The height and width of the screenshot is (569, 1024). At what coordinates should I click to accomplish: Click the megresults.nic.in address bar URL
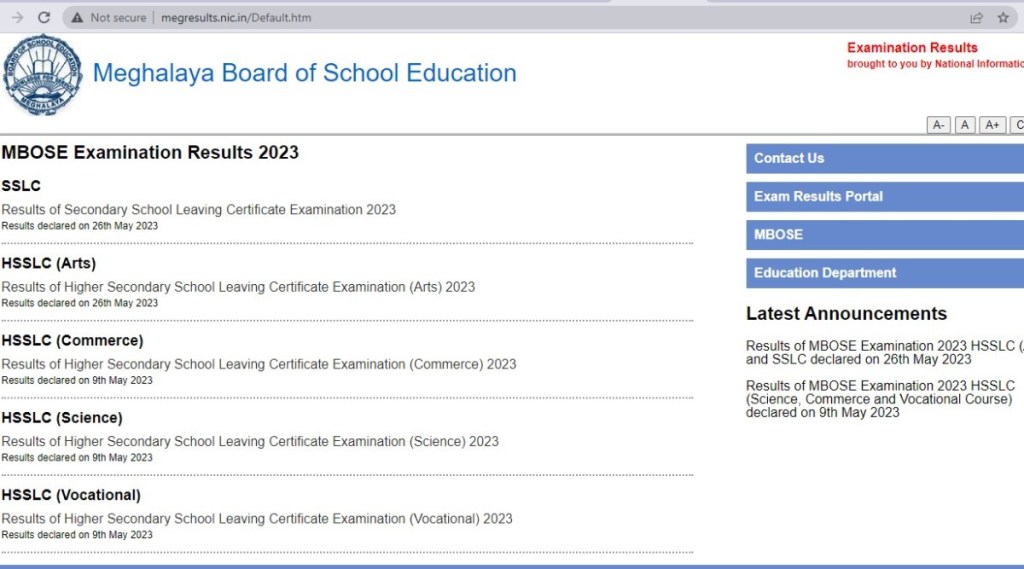pyautogui.click(x=236, y=18)
